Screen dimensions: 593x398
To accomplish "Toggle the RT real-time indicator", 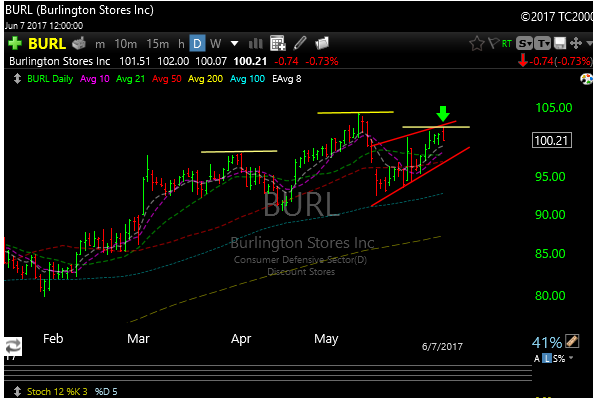I will [x=507, y=44].
